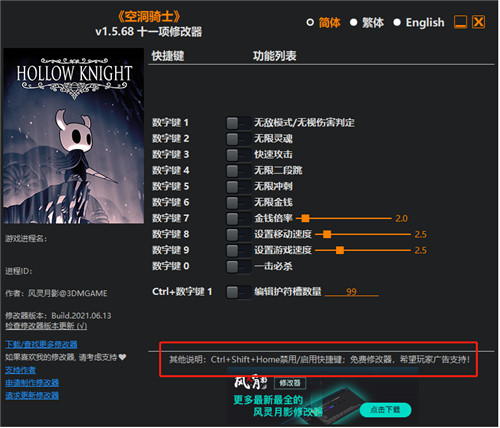Click the 编辑护符槽数量 value field
Screen dimensions: 500x428
click(352, 292)
